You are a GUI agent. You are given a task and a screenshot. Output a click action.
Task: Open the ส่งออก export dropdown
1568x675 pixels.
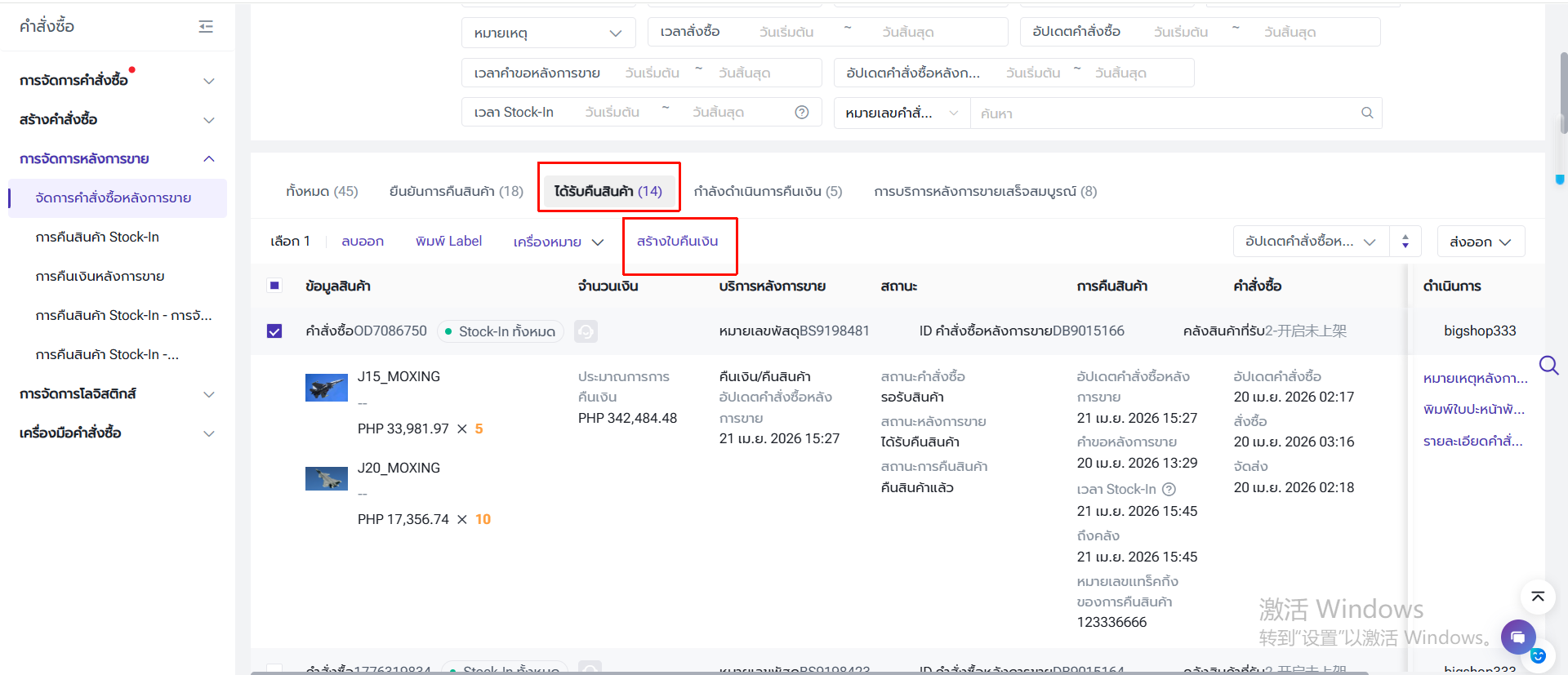point(1480,242)
